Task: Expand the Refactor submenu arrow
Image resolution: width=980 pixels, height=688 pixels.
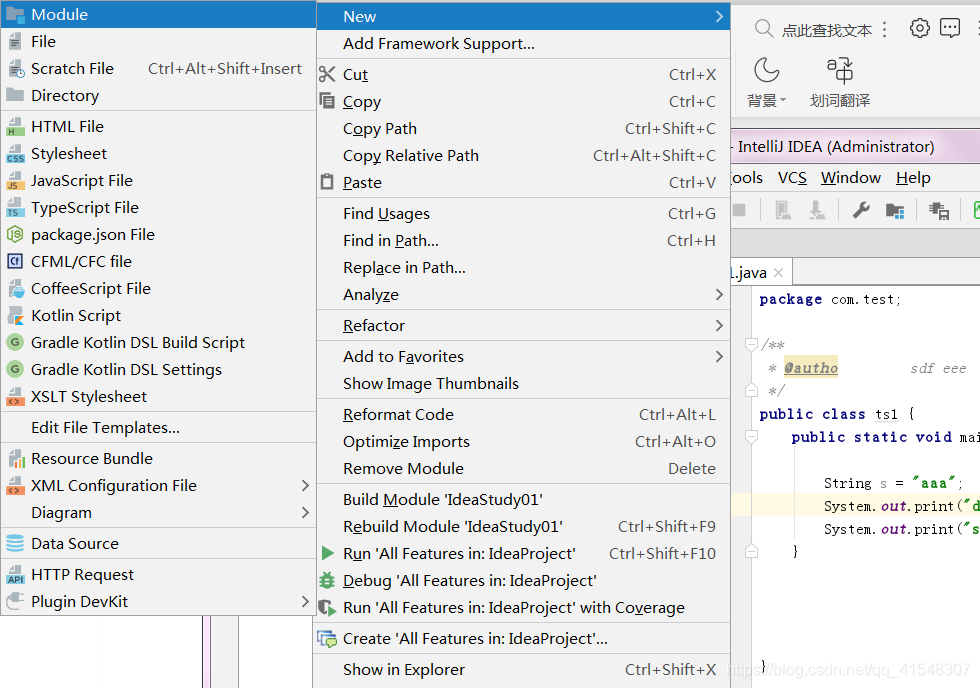Action: tap(719, 326)
